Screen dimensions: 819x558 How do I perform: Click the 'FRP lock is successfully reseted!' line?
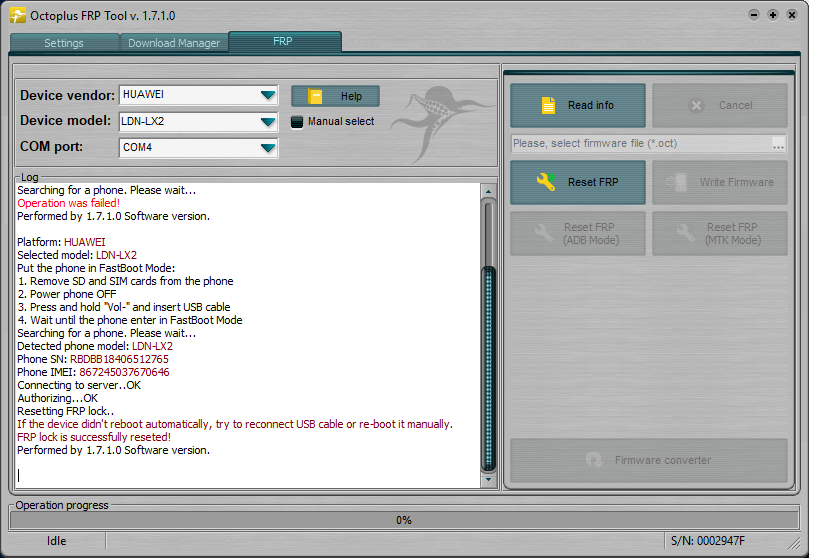coord(94,437)
